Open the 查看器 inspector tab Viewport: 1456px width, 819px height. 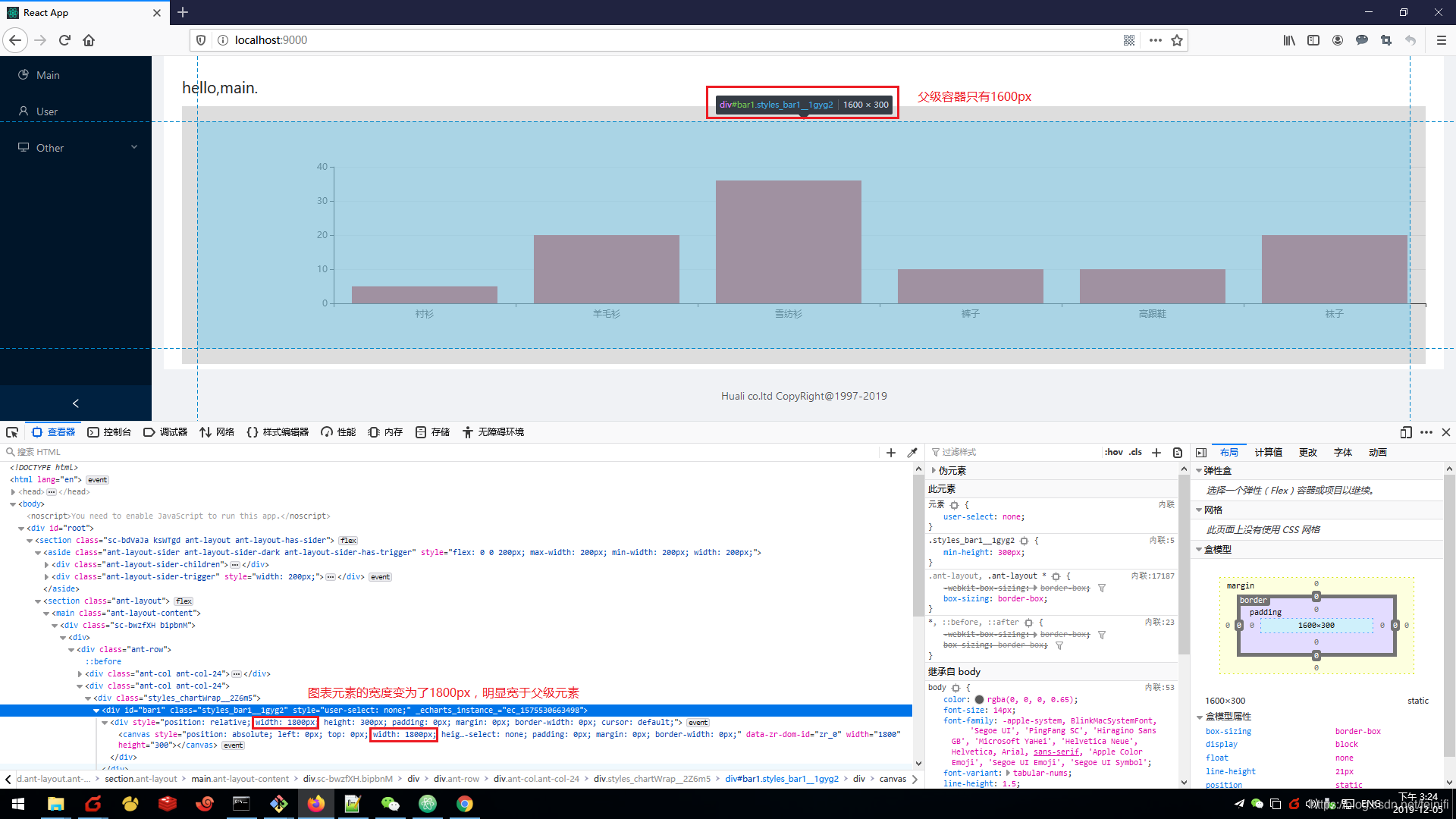(53, 432)
